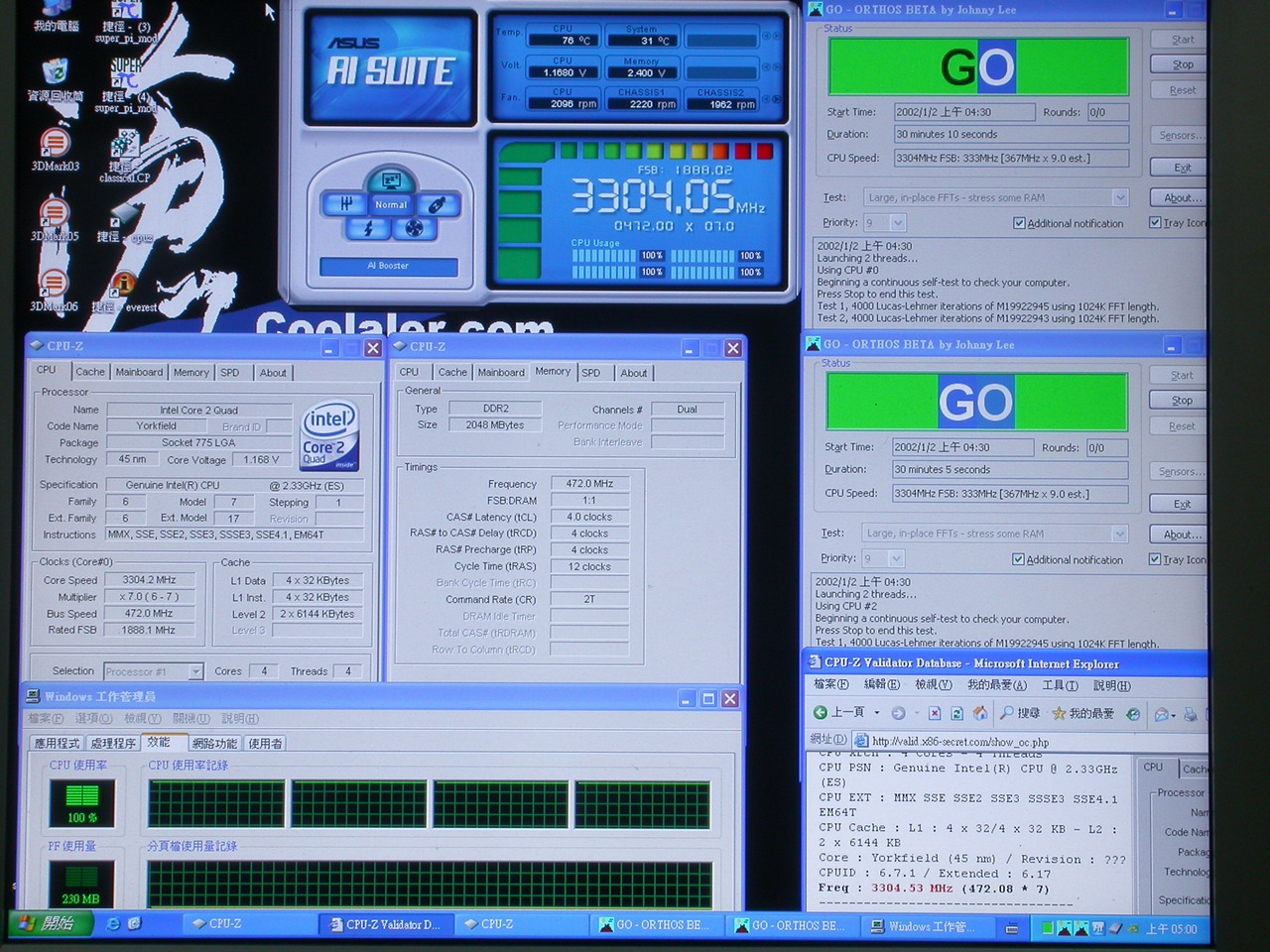Image resolution: width=1270 pixels, height=952 pixels.
Task: Click the IE address bar URL field
Action: click(x=1032, y=741)
